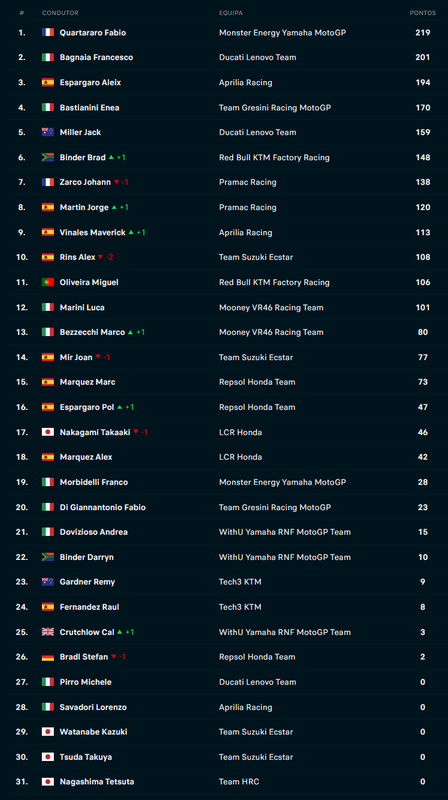Click the 159 points value
The image size is (448, 800).
click(x=422, y=132)
